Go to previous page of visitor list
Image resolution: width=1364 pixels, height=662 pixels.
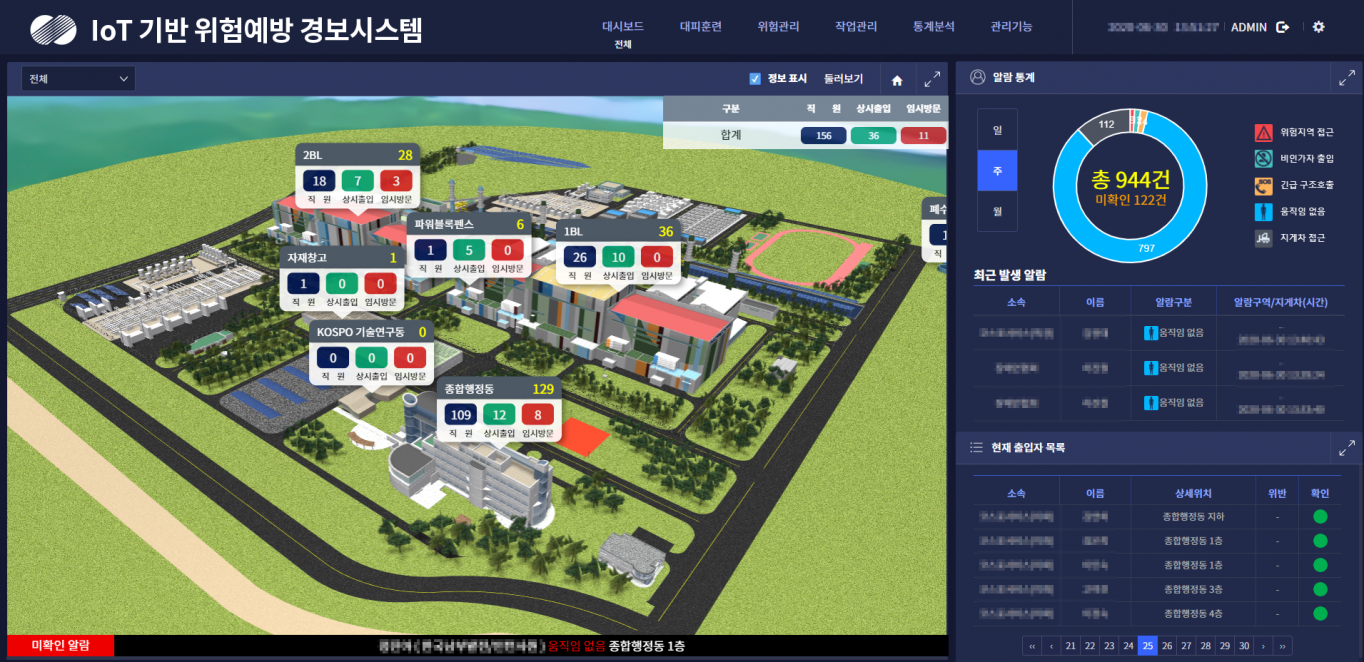(x=1051, y=646)
